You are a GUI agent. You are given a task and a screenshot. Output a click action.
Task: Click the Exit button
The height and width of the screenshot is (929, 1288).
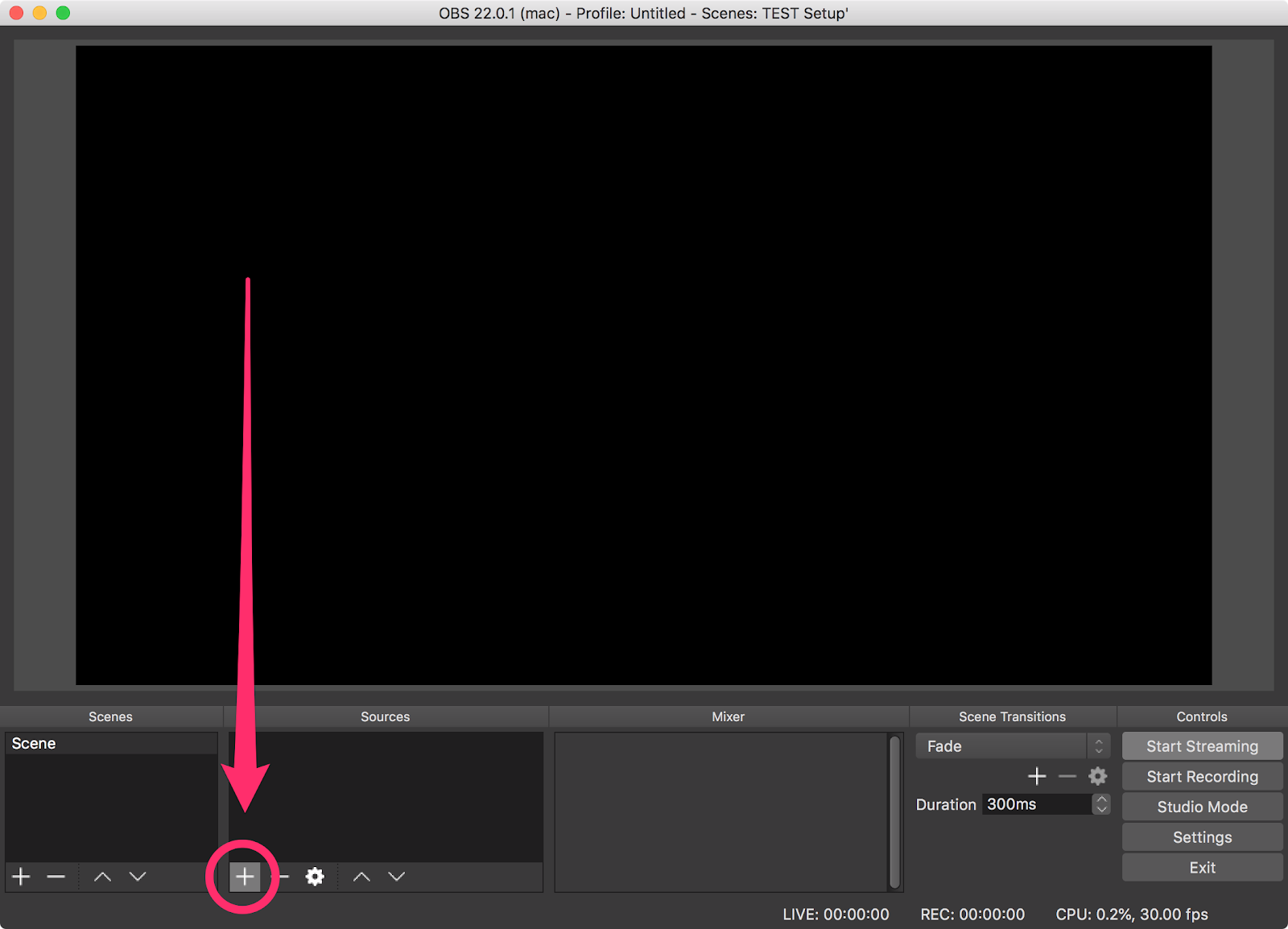point(1202,868)
